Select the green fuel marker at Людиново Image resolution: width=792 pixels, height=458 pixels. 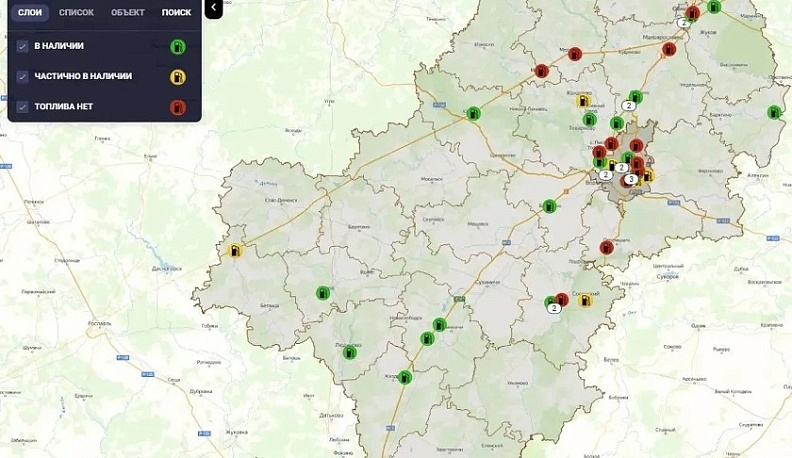(x=350, y=352)
